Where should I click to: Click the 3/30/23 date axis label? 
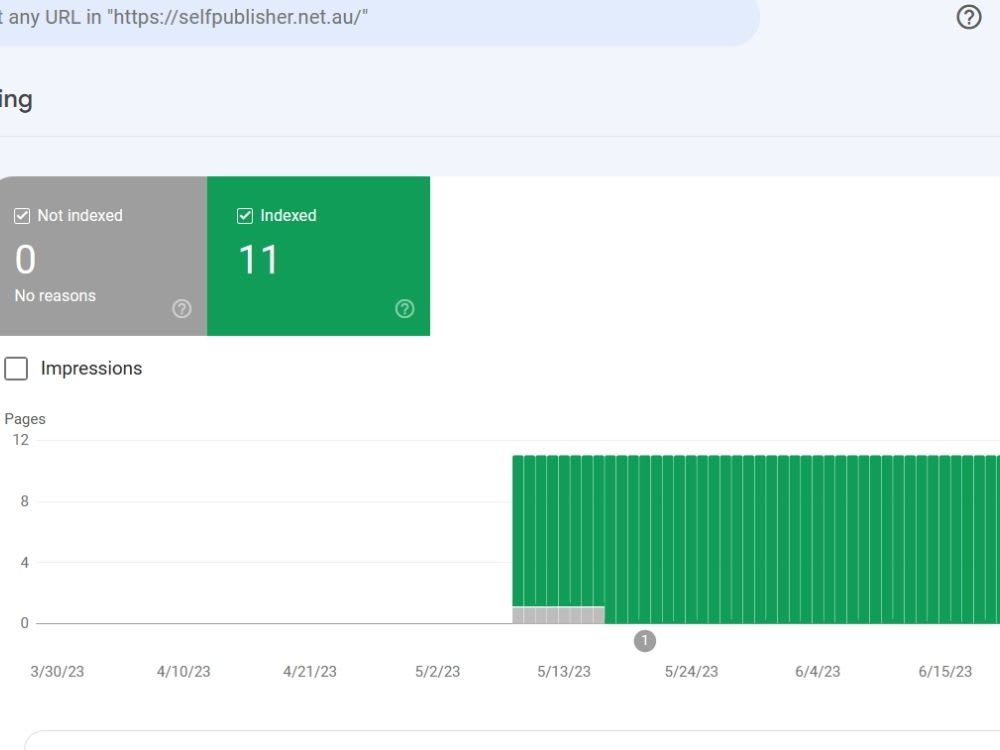pos(57,672)
